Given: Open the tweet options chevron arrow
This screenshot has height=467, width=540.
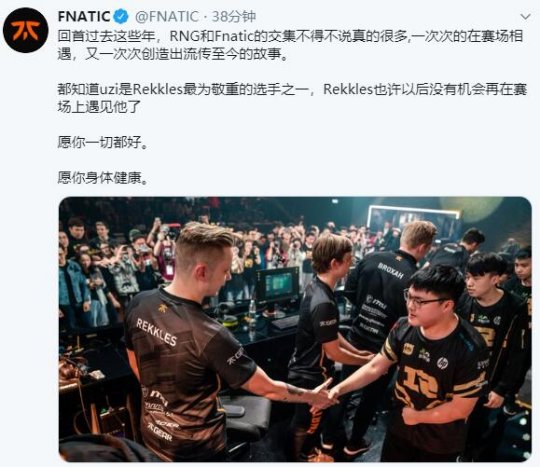Looking at the screenshot, I should pyautogui.click(x=525, y=17).
